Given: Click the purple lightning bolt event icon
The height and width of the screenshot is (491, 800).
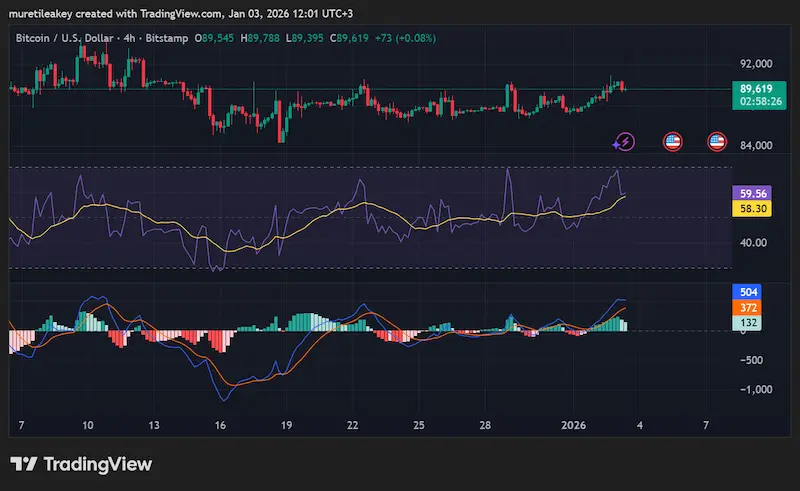Looking at the screenshot, I should tap(624, 142).
